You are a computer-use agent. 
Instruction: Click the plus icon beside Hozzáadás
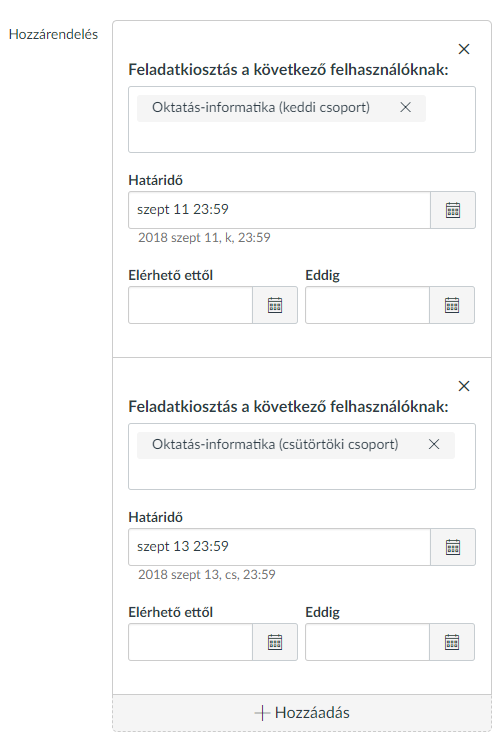(262, 713)
